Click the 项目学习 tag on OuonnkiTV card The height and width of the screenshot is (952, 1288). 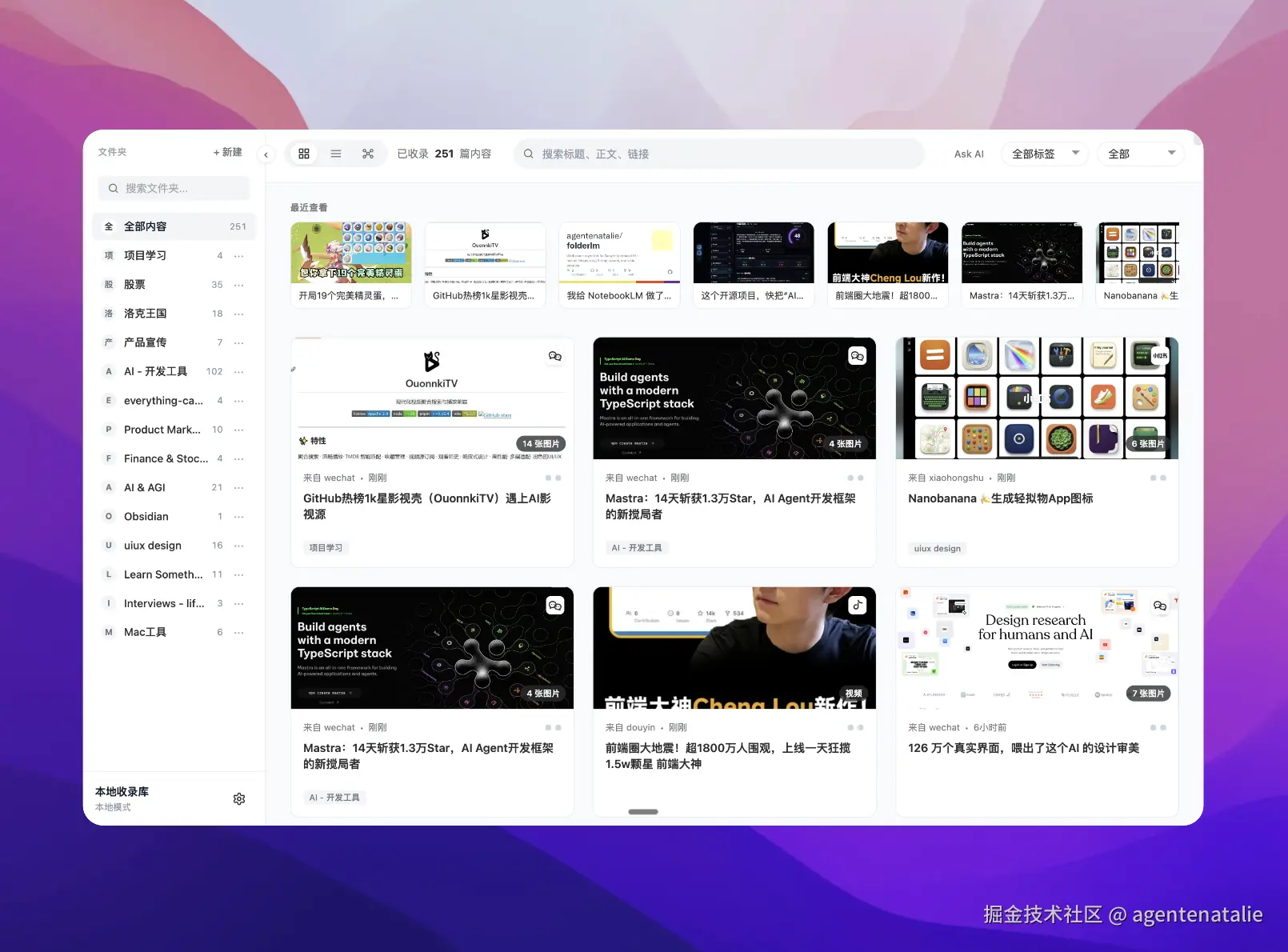(x=326, y=548)
